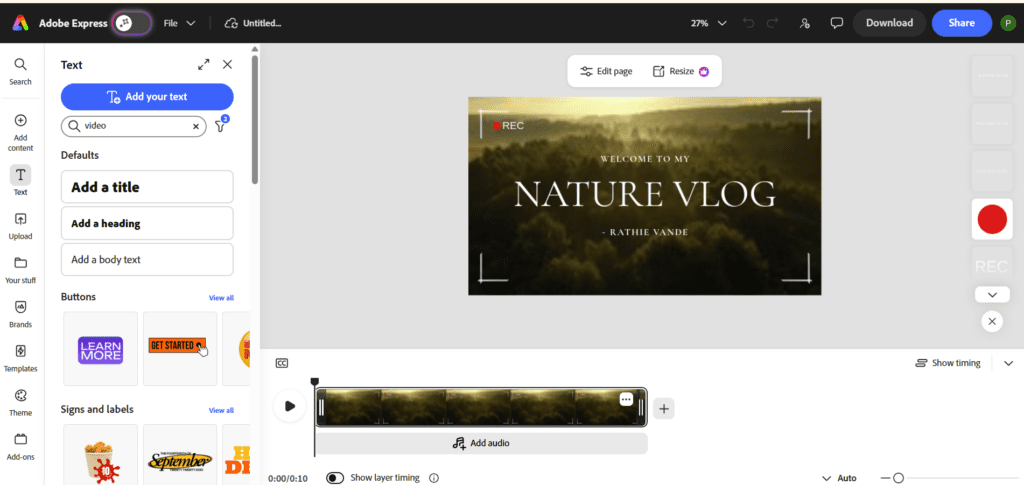Click the timeline playhead marker
Image resolution: width=1024 pixels, height=485 pixels.
tap(314, 381)
